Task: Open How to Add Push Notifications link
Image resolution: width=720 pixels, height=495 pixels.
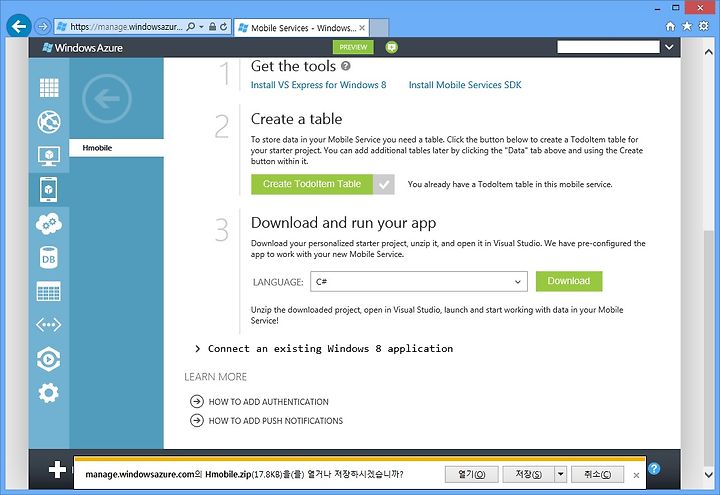Action: 276,421
